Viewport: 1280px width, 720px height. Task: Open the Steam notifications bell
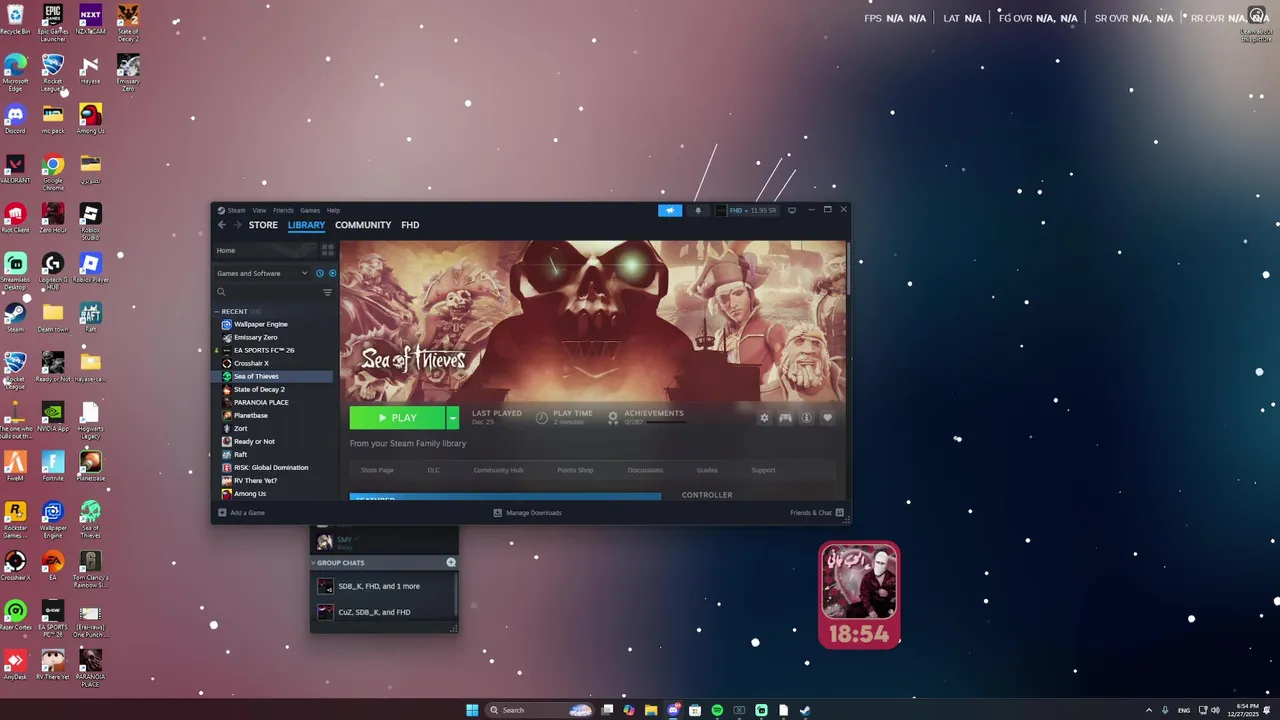(698, 210)
